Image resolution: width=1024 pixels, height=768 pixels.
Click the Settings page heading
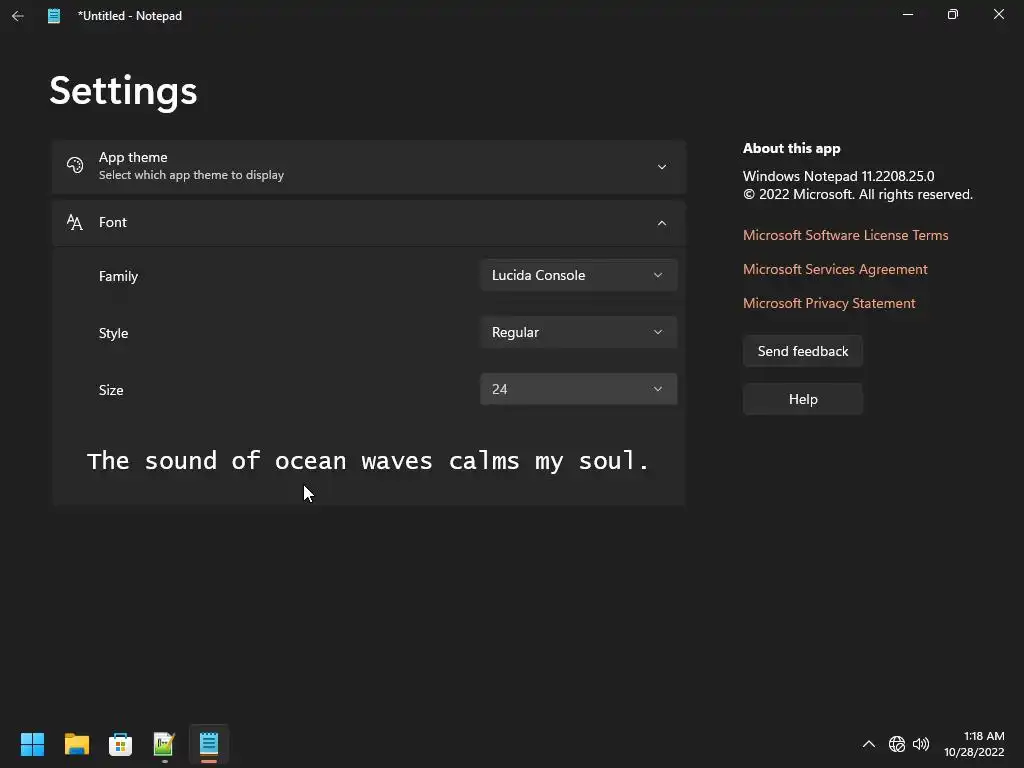(123, 91)
